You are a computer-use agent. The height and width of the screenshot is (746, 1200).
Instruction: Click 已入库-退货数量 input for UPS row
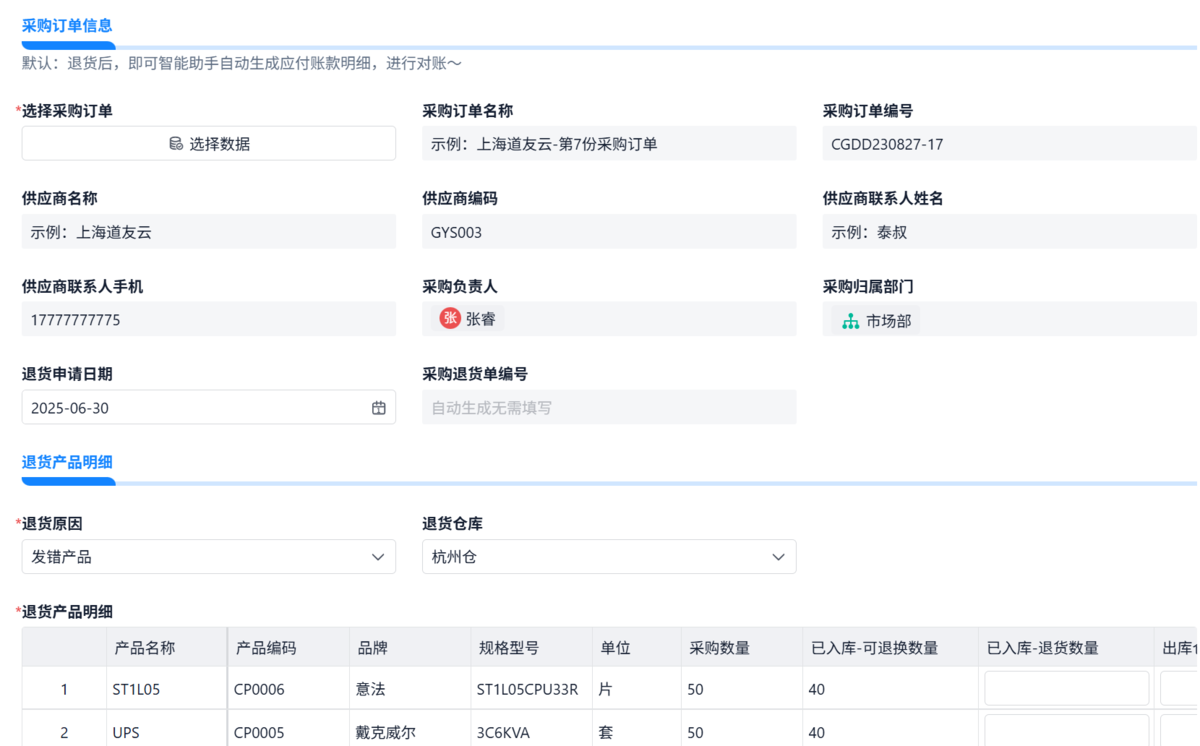1066,731
